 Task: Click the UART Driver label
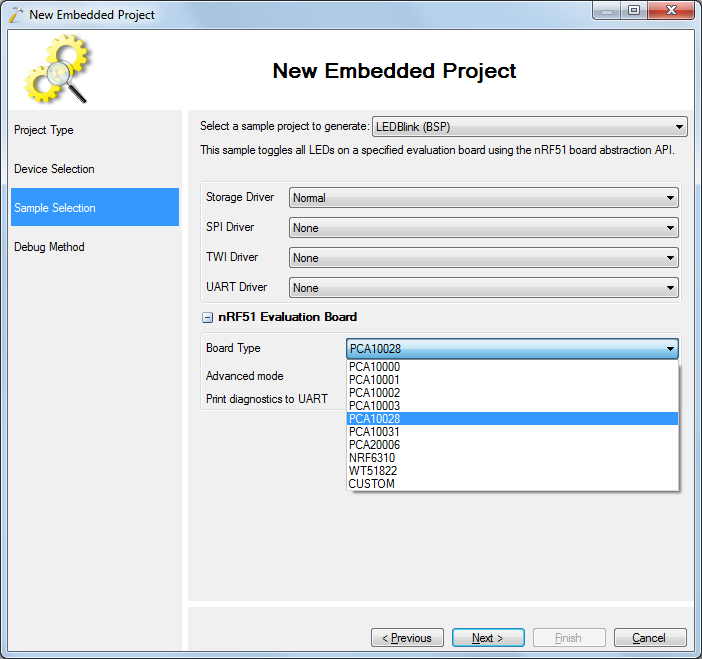click(x=236, y=287)
